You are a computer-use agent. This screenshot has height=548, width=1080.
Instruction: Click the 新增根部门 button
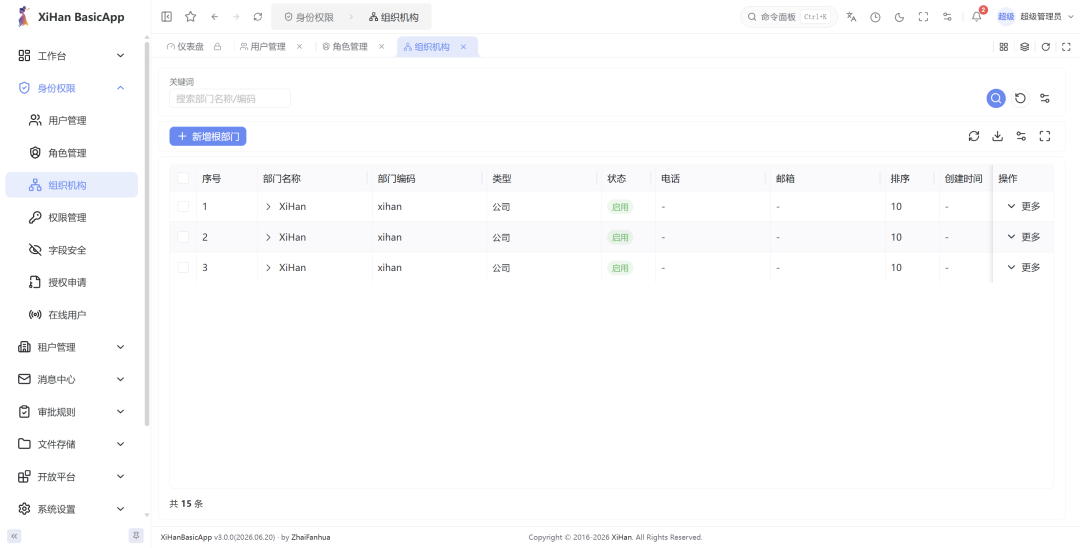pyautogui.click(x=208, y=136)
